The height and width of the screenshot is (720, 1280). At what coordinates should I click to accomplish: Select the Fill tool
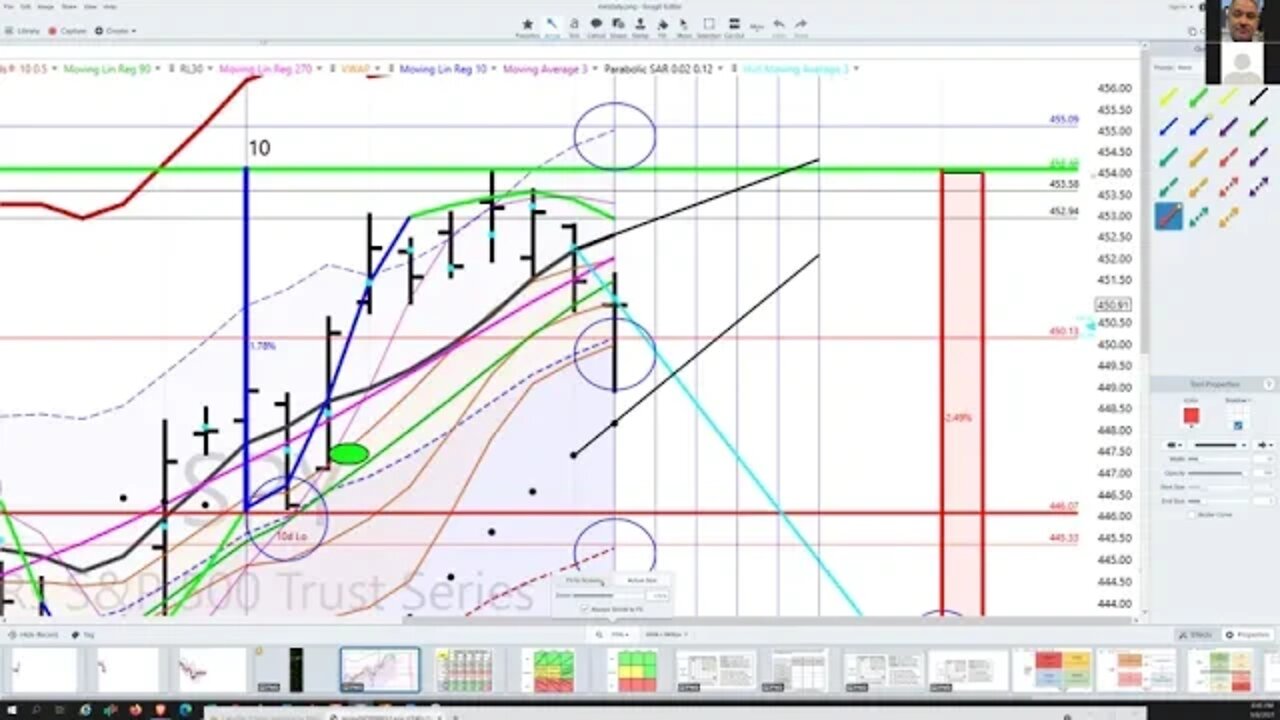pos(663,27)
